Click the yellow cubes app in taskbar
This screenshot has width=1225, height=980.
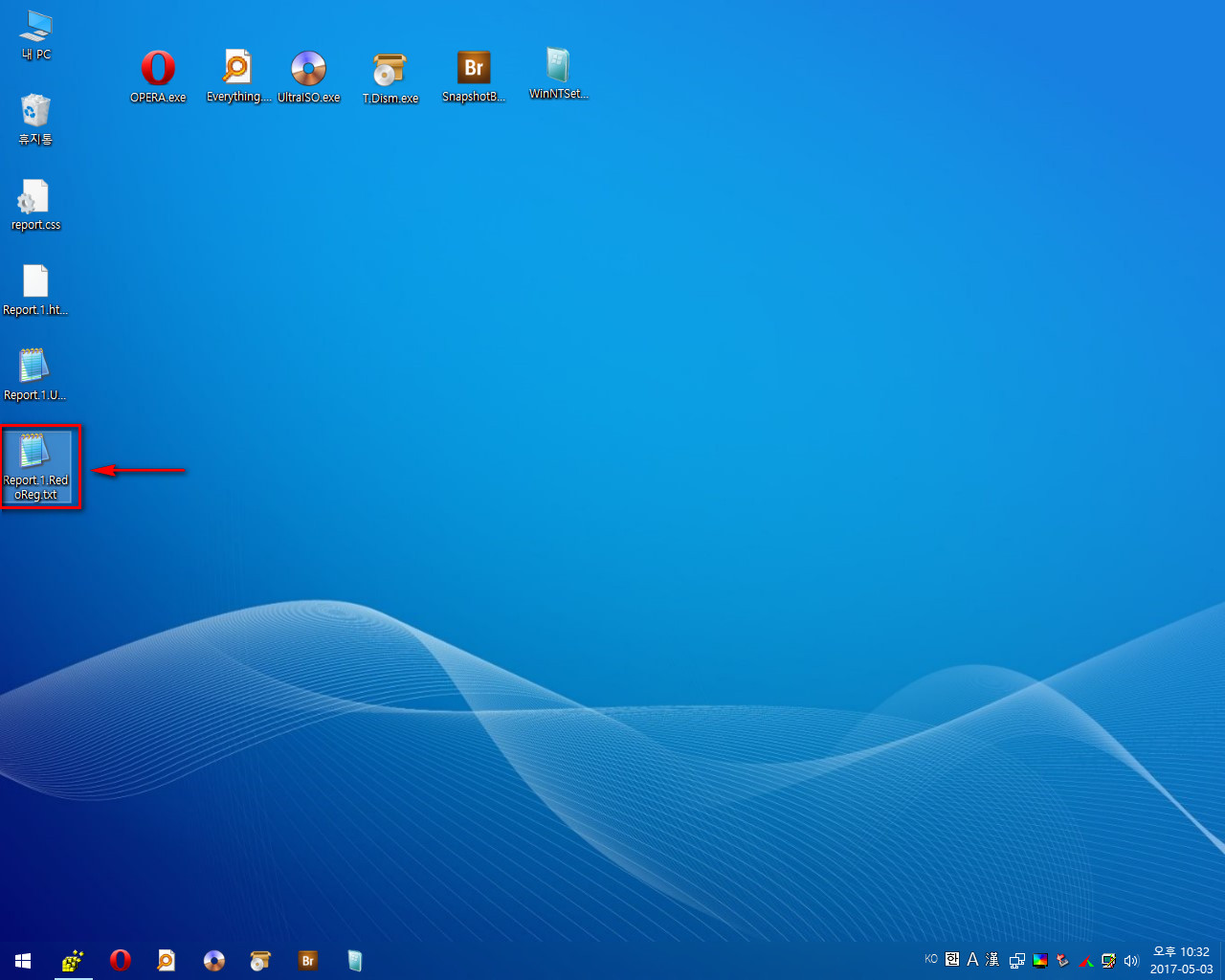(72, 960)
